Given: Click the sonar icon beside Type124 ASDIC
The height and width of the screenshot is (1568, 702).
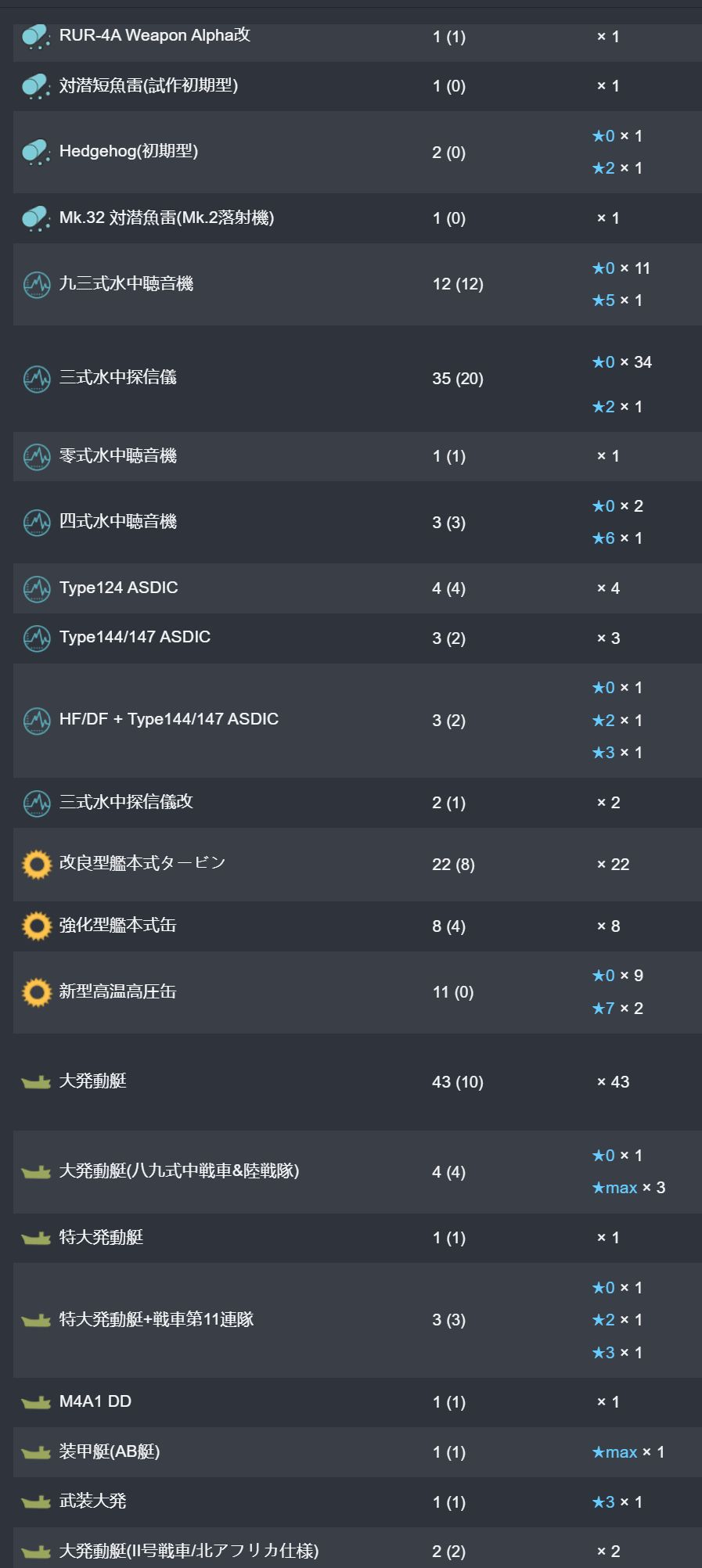Looking at the screenshot, I should [x=37, y=588].
